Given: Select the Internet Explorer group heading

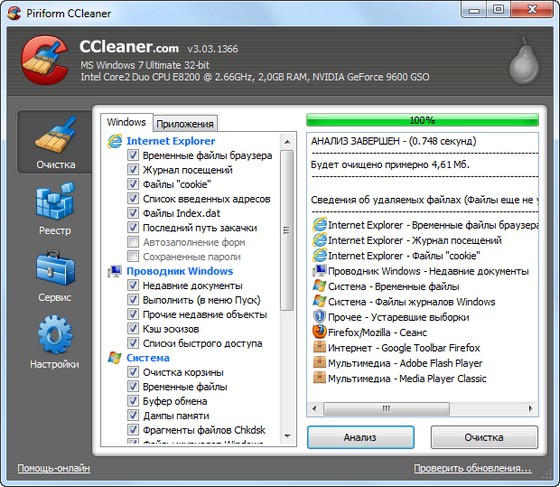Looking at the screenshot, I should point(171,141).
